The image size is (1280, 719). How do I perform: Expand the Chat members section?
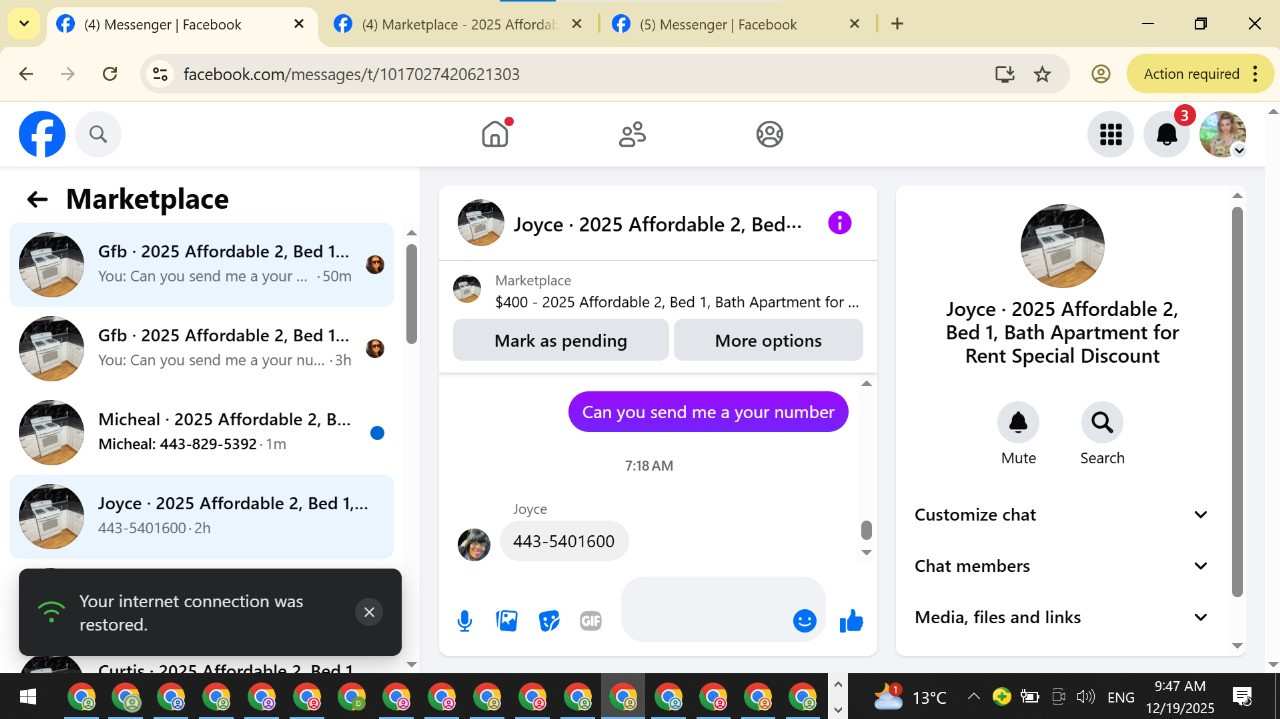[x=1062, y=566]
